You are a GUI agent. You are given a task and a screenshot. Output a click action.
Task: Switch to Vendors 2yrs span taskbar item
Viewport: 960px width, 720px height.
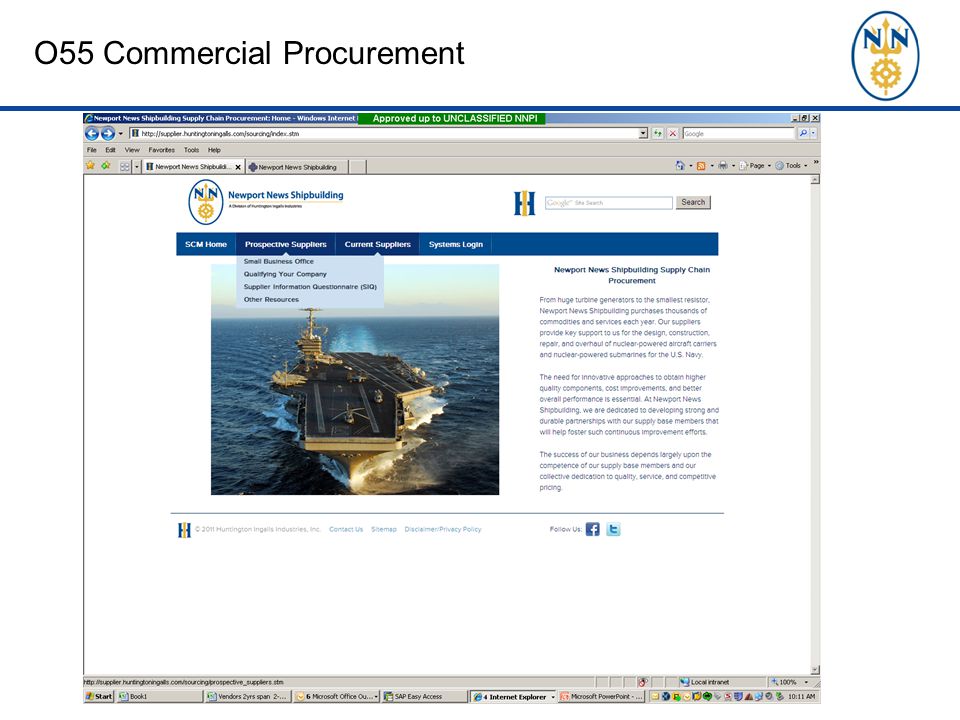247,696
